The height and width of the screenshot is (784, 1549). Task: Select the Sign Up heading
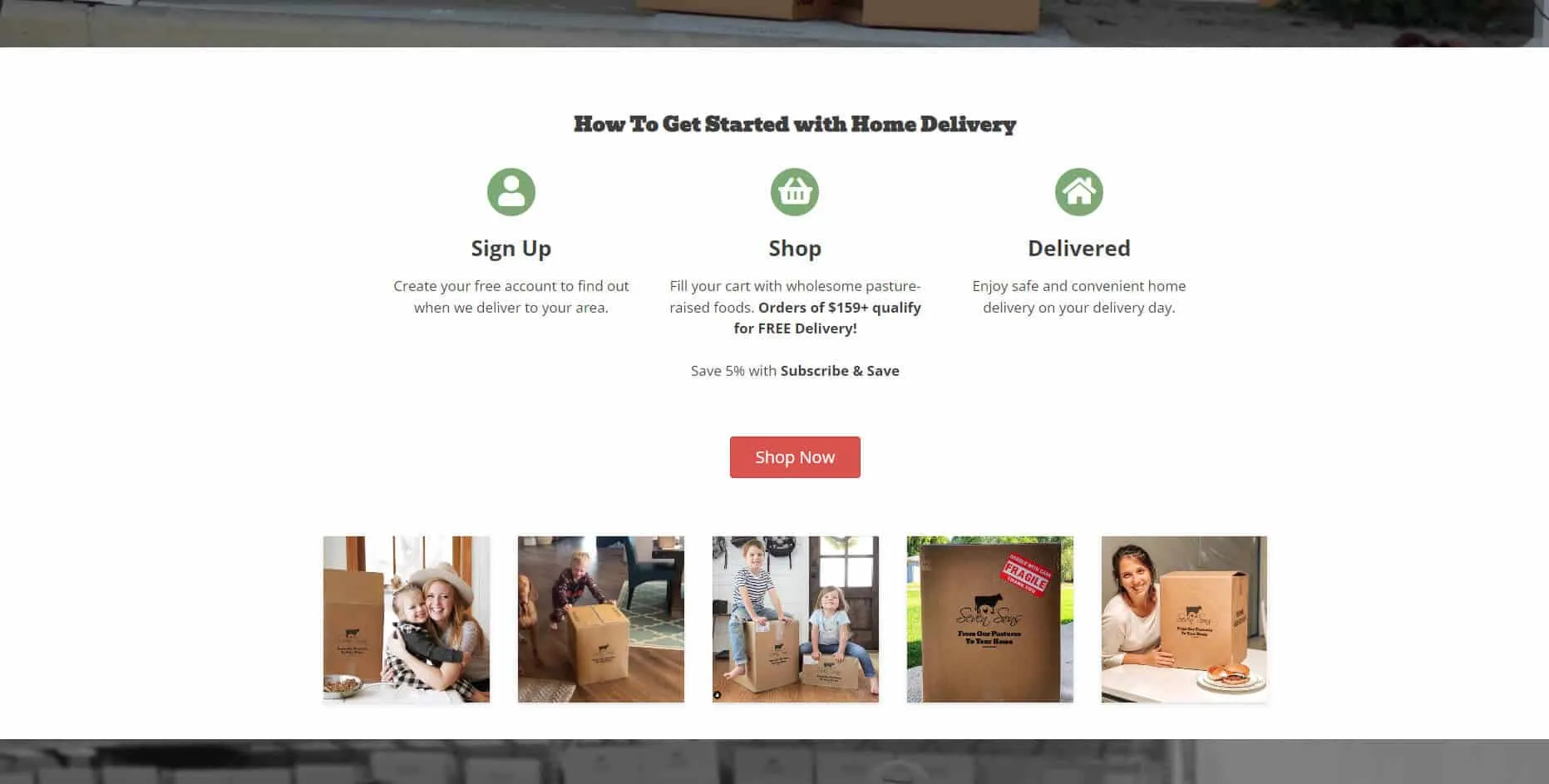pyautogui.click(x=511, y=249)
